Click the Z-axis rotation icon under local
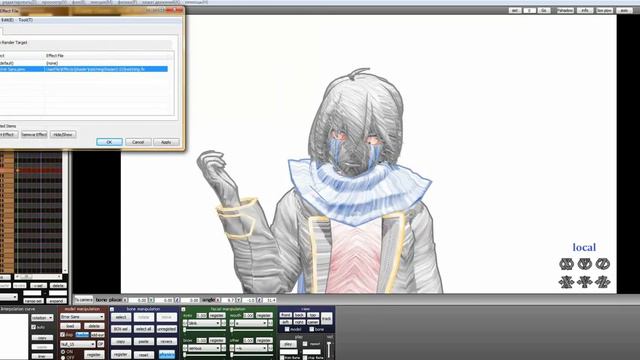 [602, 264]
